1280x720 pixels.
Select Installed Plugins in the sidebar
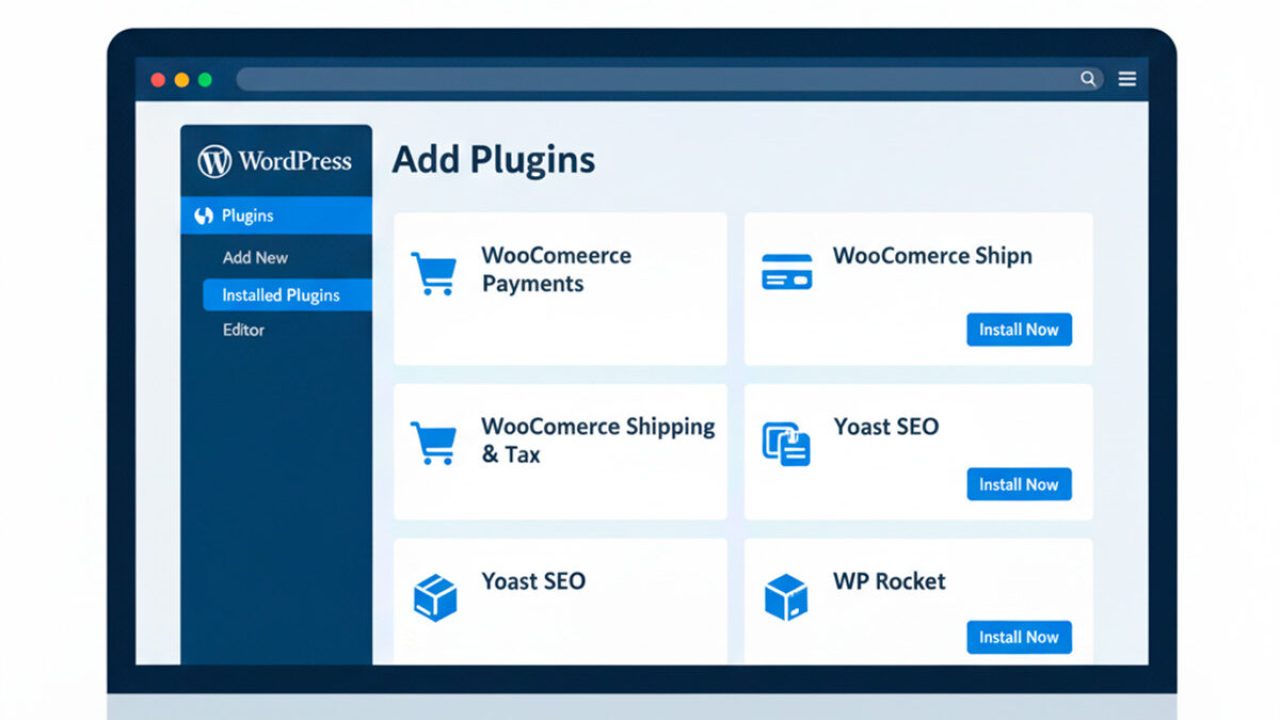[283, 294]
